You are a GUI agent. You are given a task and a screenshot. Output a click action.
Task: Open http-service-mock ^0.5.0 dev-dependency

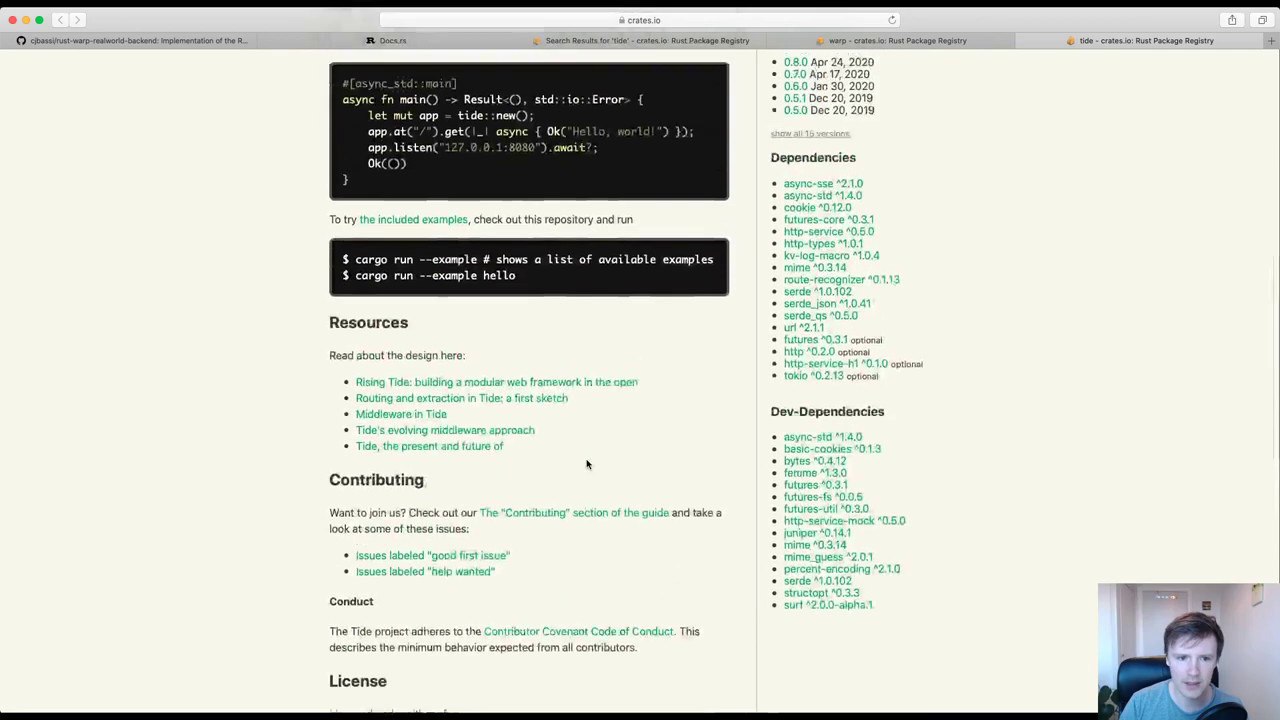[844, 521]
